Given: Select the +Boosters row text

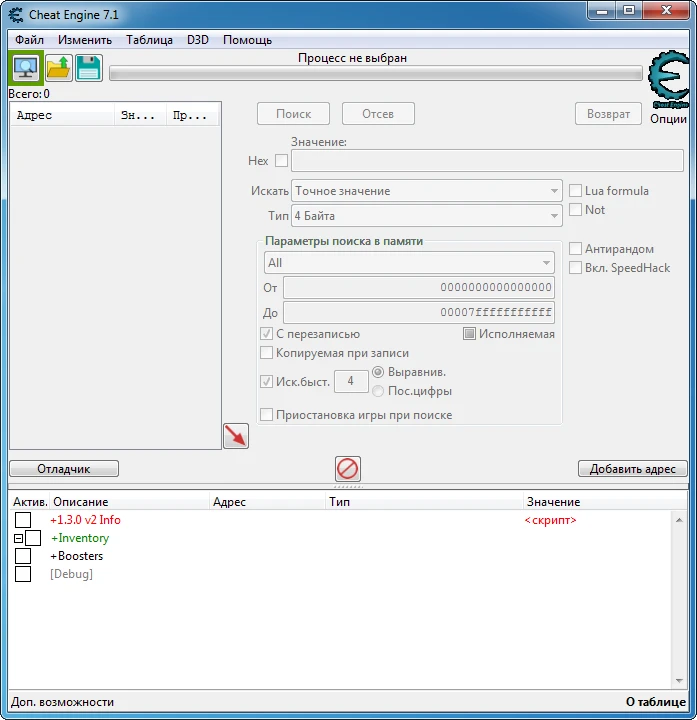Looking at the screenshot, I should (x=77, y=556).
